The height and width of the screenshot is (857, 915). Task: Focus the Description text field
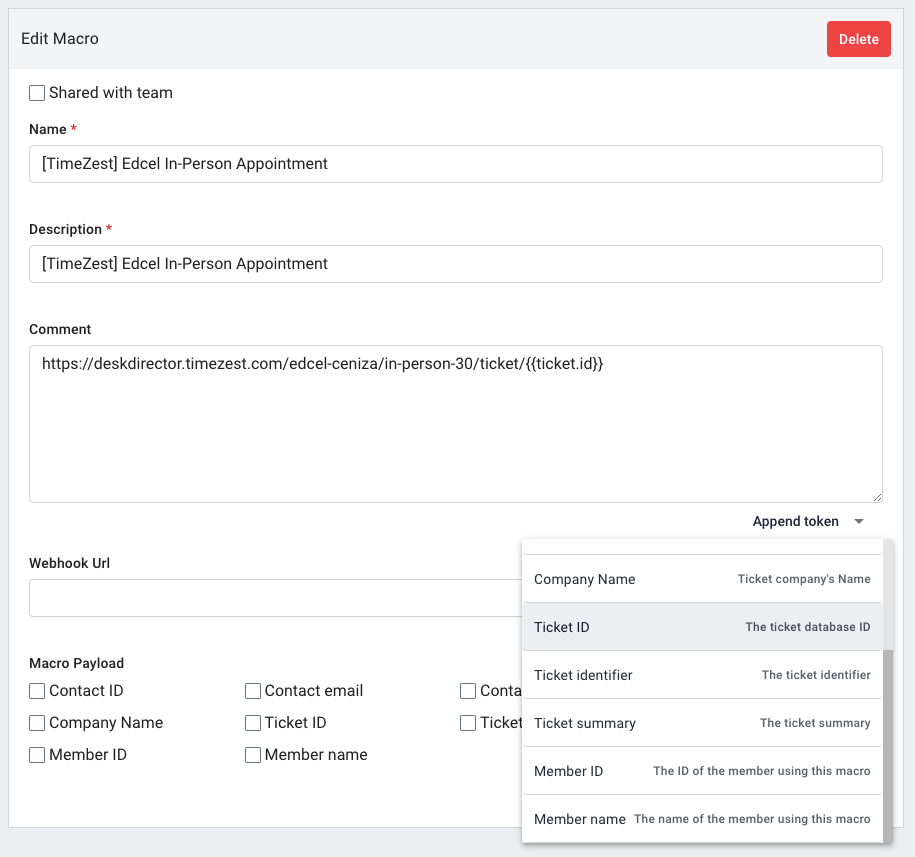coord(455,264)
